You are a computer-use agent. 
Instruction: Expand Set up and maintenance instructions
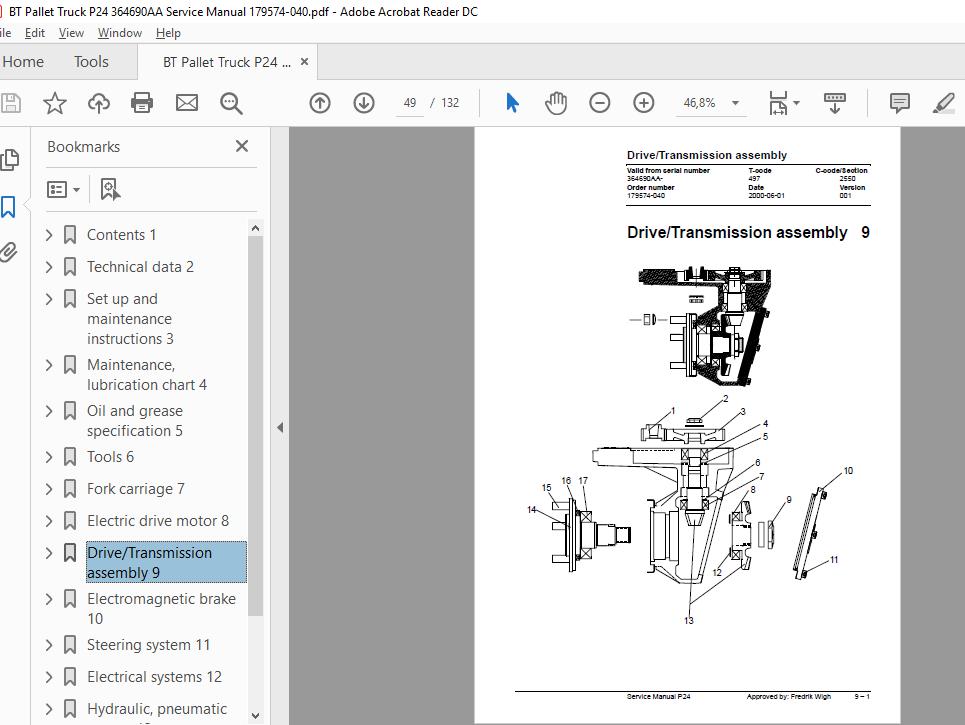[x=49, y=298]
